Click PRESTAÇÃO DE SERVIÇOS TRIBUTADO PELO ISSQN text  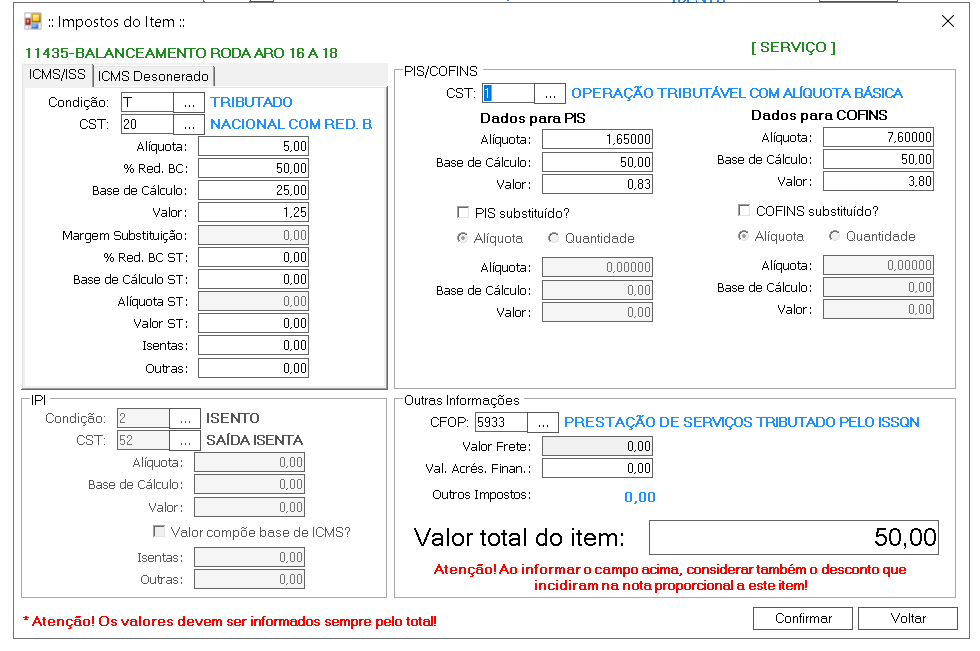(742, 422)
